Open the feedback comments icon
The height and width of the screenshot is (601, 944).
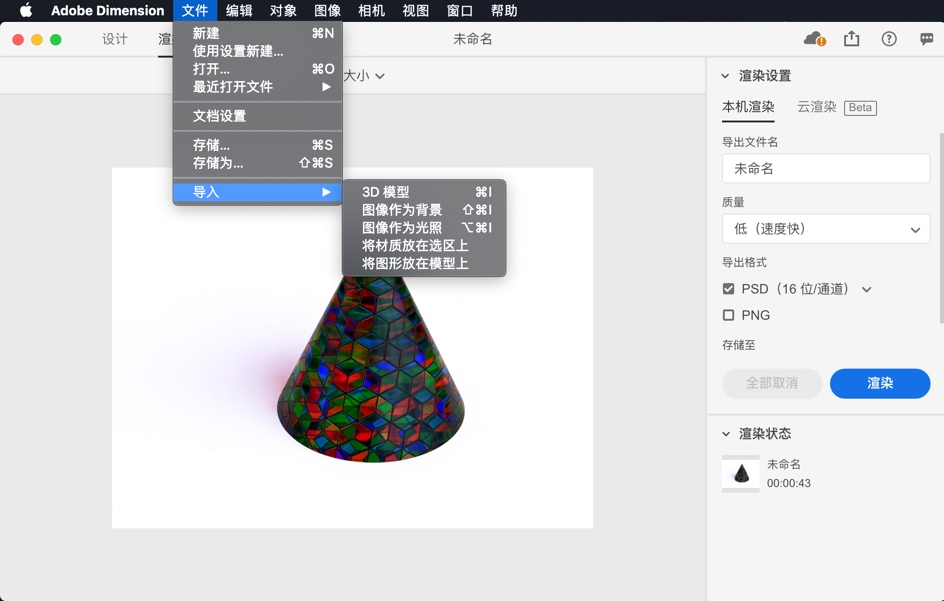point(928,38)
